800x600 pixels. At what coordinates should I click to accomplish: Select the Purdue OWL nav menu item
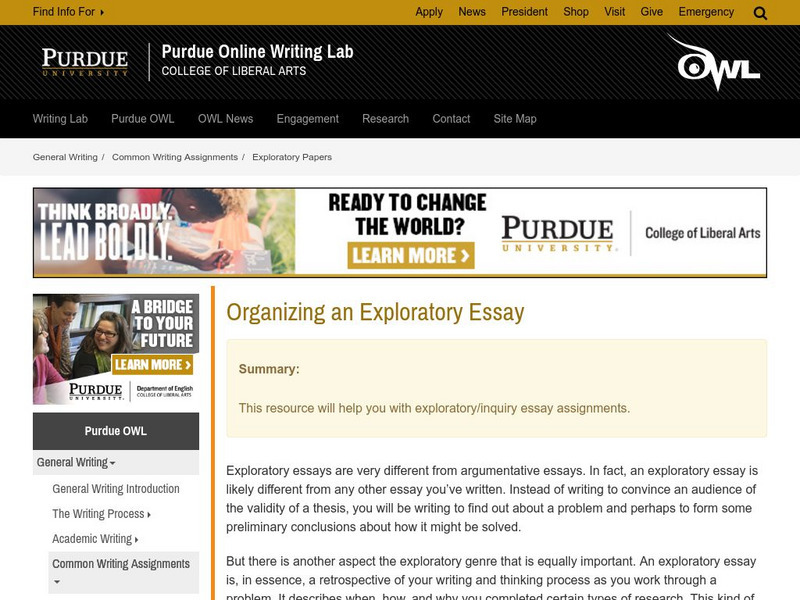click(x=142, y=119)
